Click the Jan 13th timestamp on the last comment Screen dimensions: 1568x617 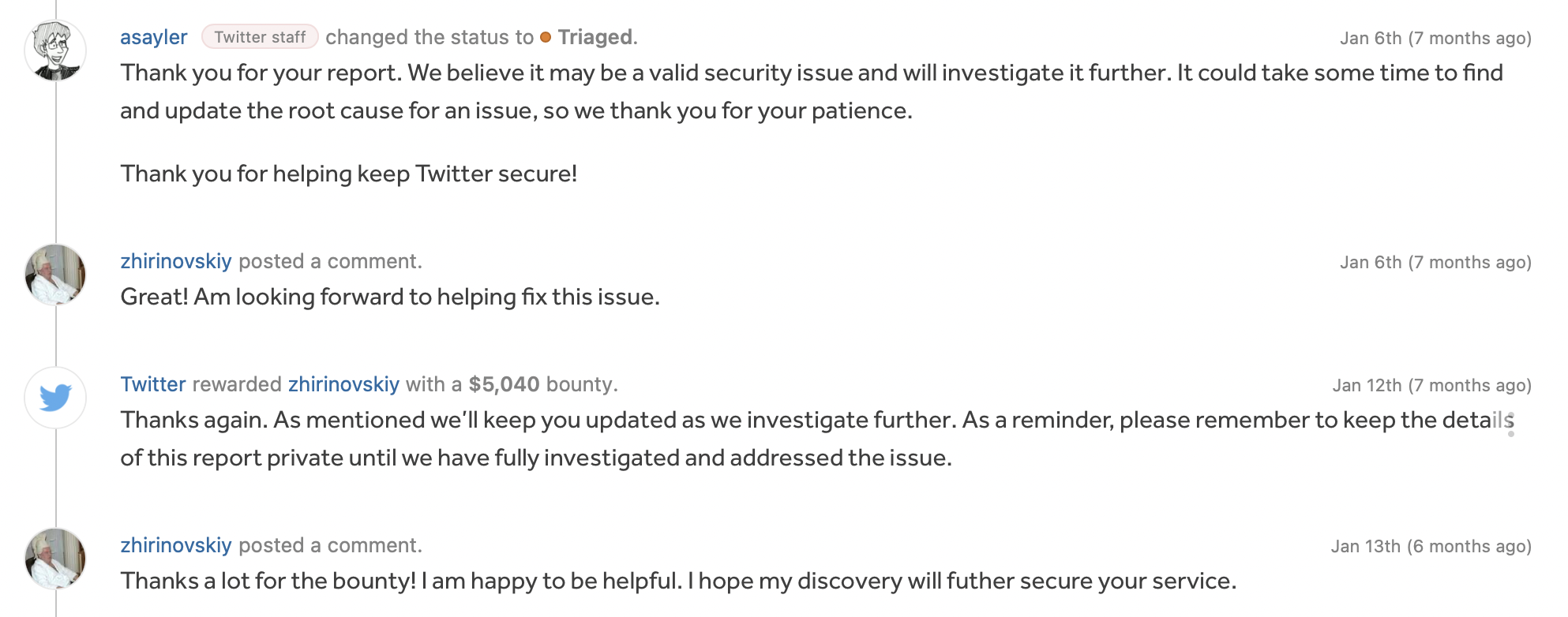coord(1431,546)
